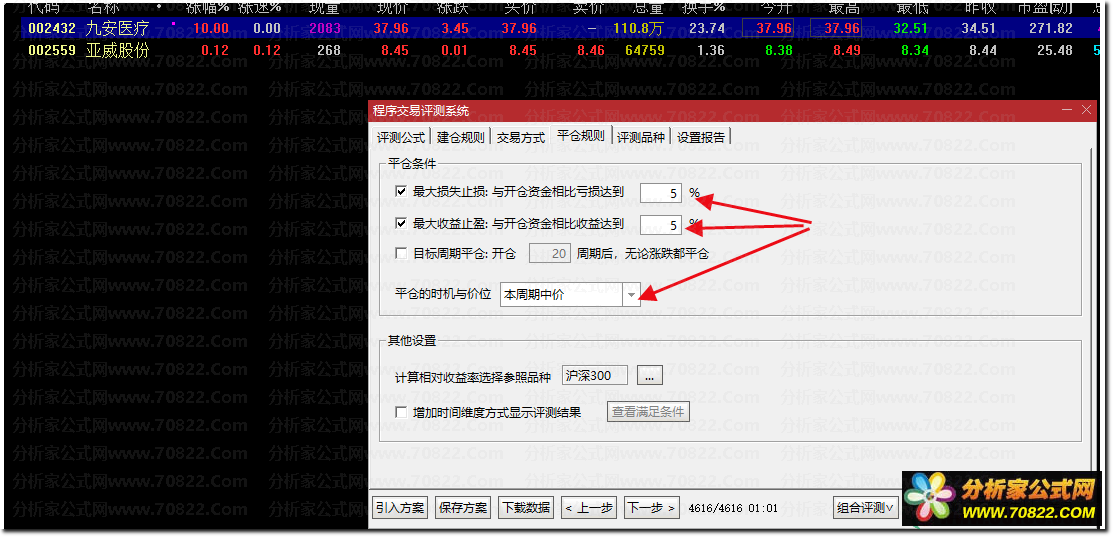Image resolution: width=1114 pixels, height=537 pixels.
Task: Click the 引入方案 button
Action: pyautogui.click(x=400, y=508)
